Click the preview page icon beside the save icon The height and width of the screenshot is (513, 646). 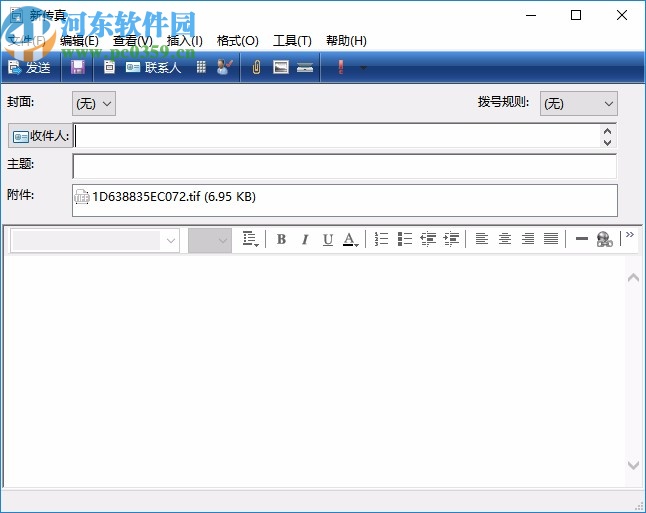click(x=109, y=67)
